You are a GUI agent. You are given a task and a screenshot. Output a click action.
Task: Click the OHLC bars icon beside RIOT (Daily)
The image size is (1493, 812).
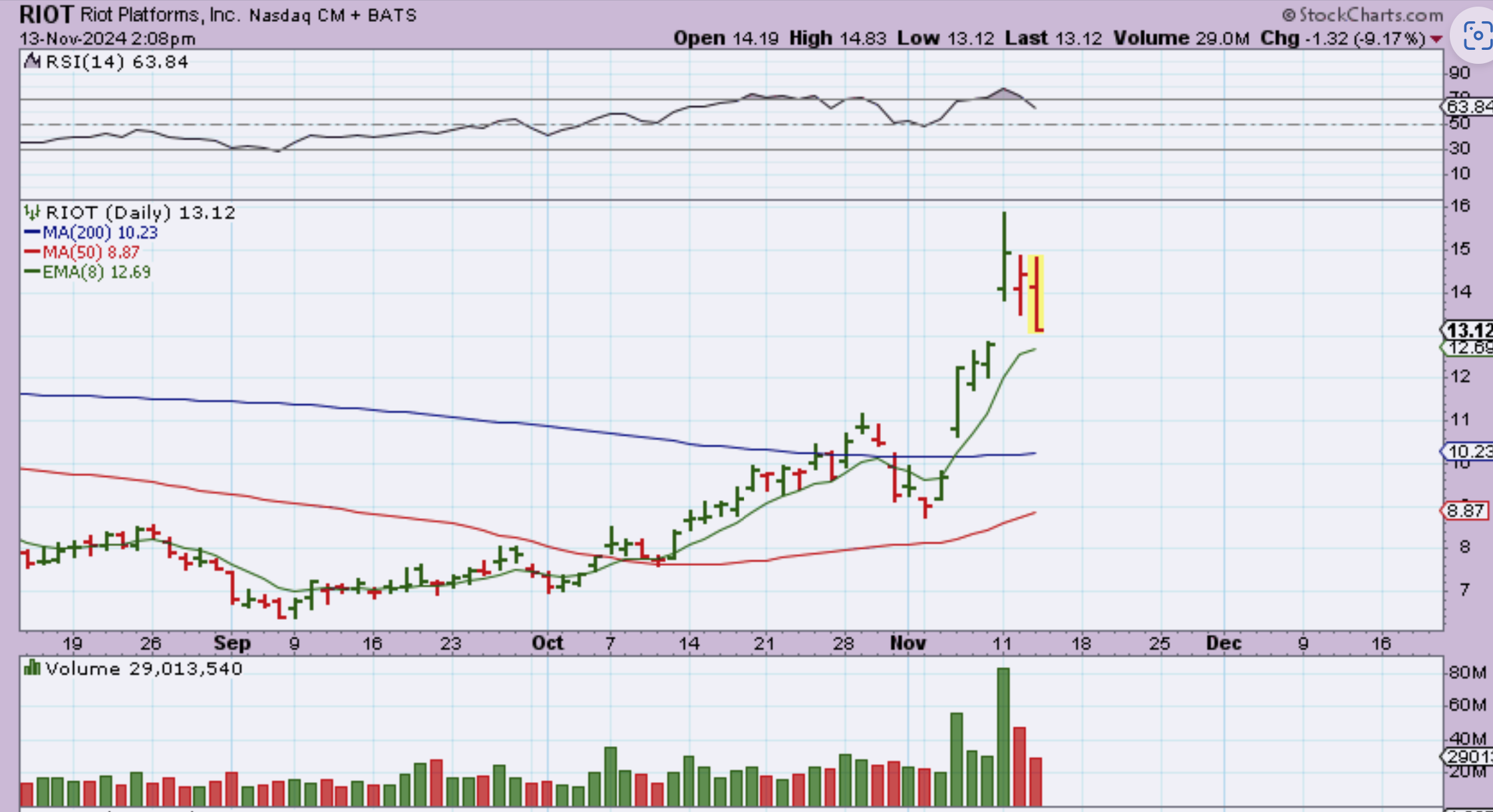(x=31, y=213)
